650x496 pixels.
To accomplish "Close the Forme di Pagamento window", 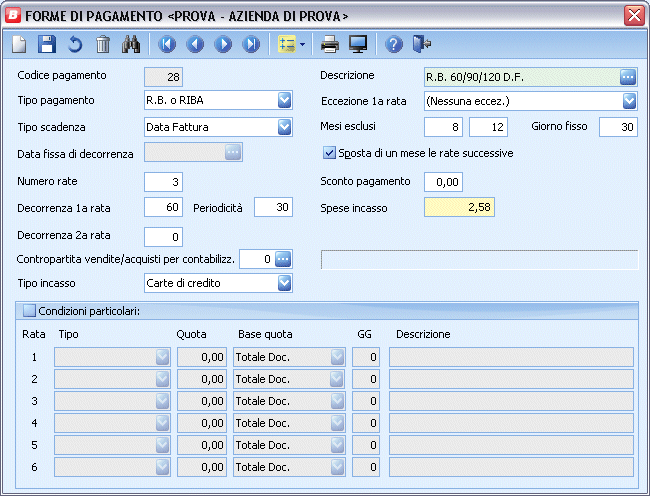I will tap(634, 16).
